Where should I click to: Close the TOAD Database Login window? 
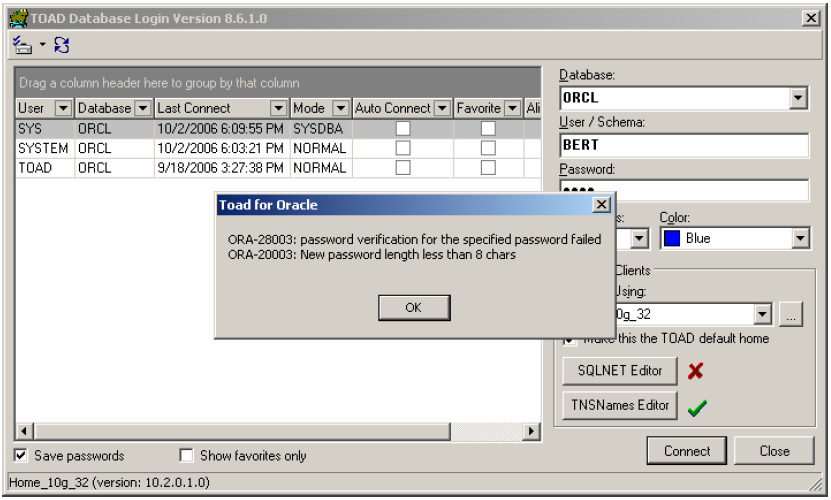(811, 18)
